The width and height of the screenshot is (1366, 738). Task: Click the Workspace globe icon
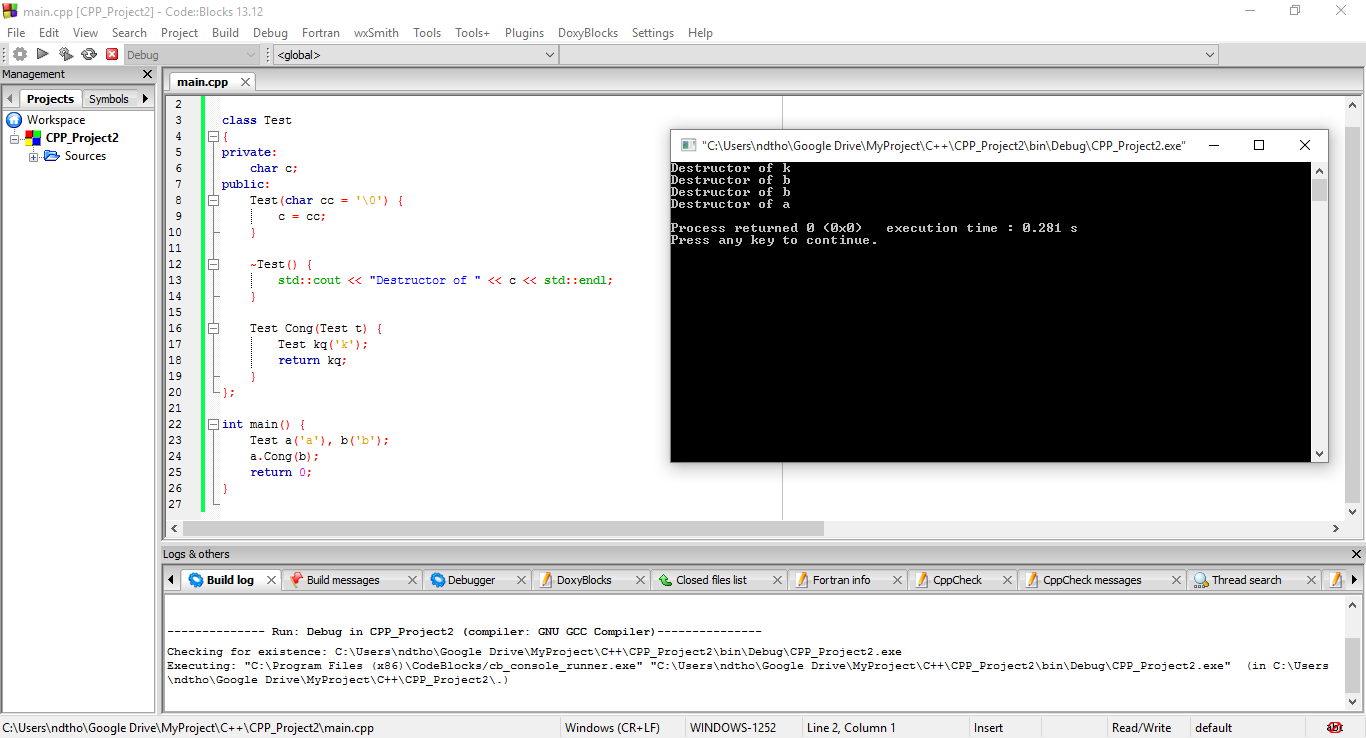12,119
